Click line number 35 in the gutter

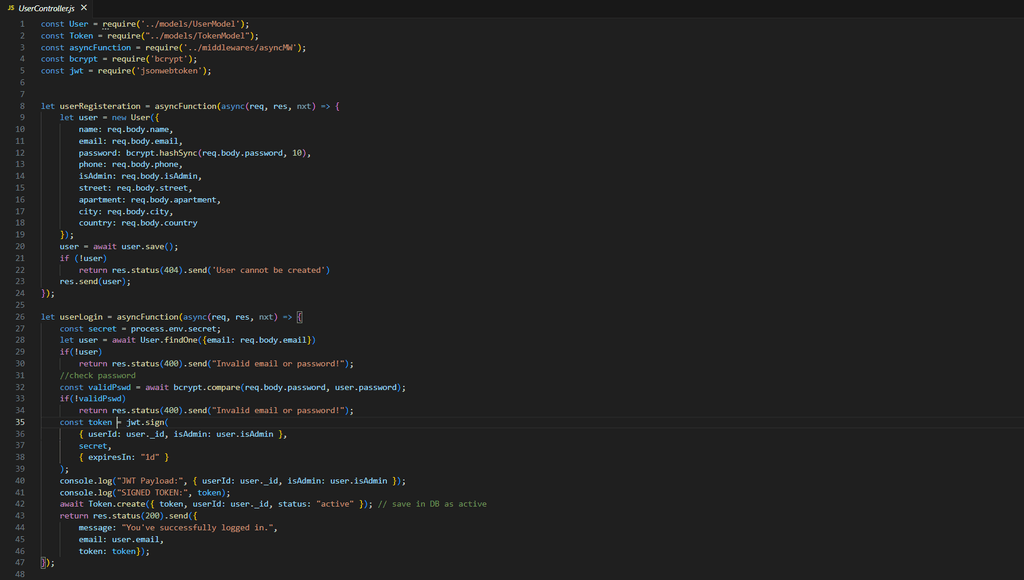pyautogui.click(x=20, y=422)
